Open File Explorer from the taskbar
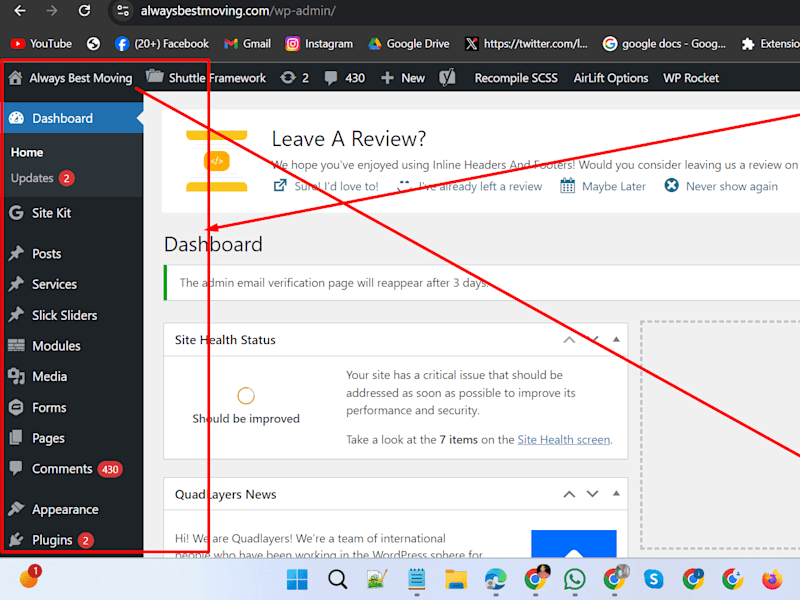 click(x=456, y=580)
